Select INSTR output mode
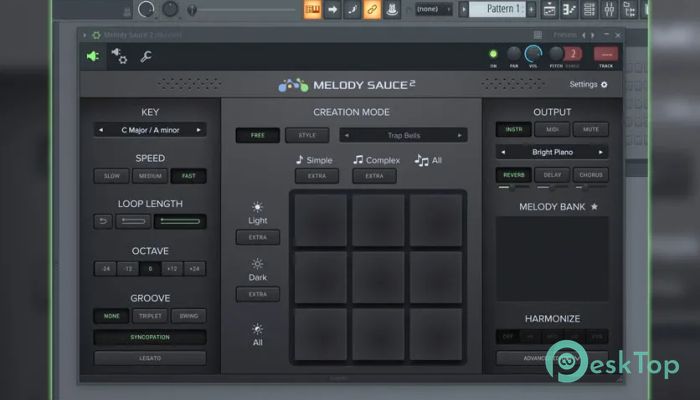The height and width of the screenshot is (400, 700). click(513, 129)
